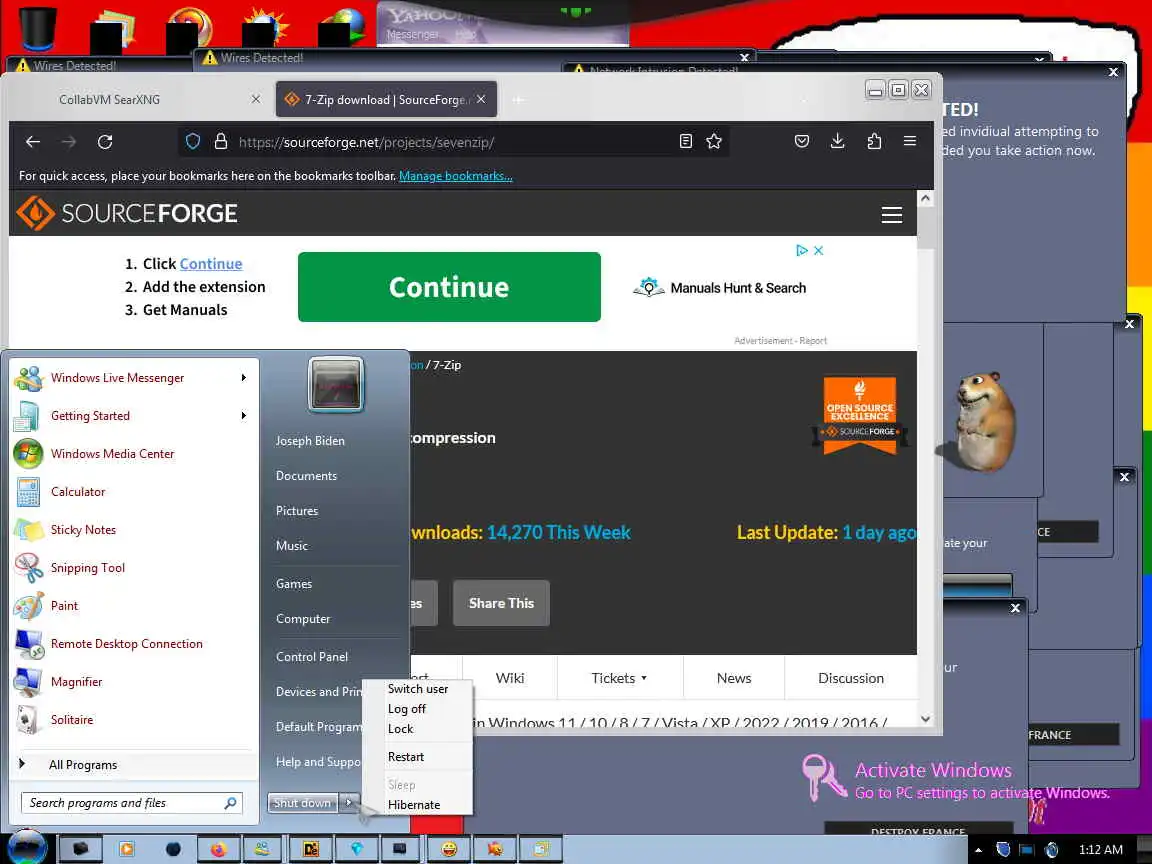1152x864 pixels.
Task: Open AdChoices info triangle icon
Action: tap(802, 251)
